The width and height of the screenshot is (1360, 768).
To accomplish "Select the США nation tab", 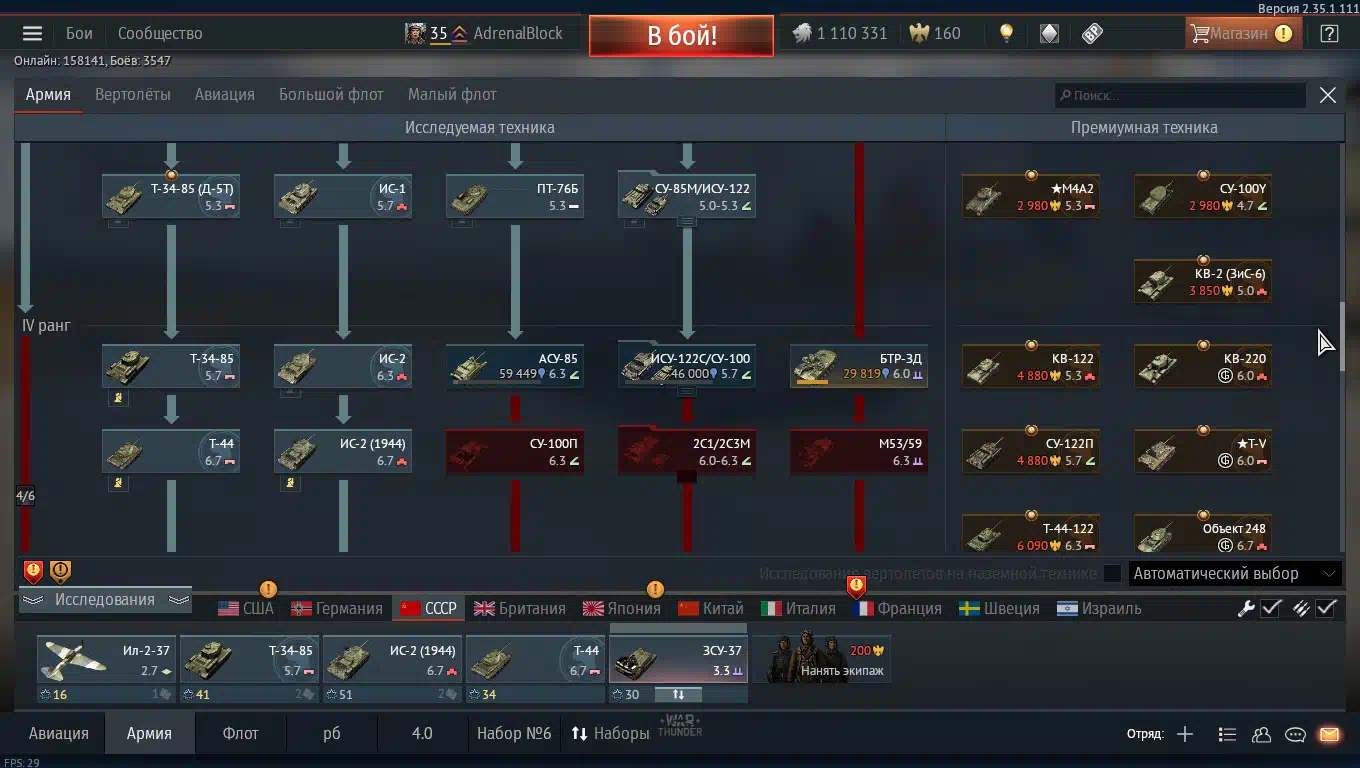I will point(246,608).
